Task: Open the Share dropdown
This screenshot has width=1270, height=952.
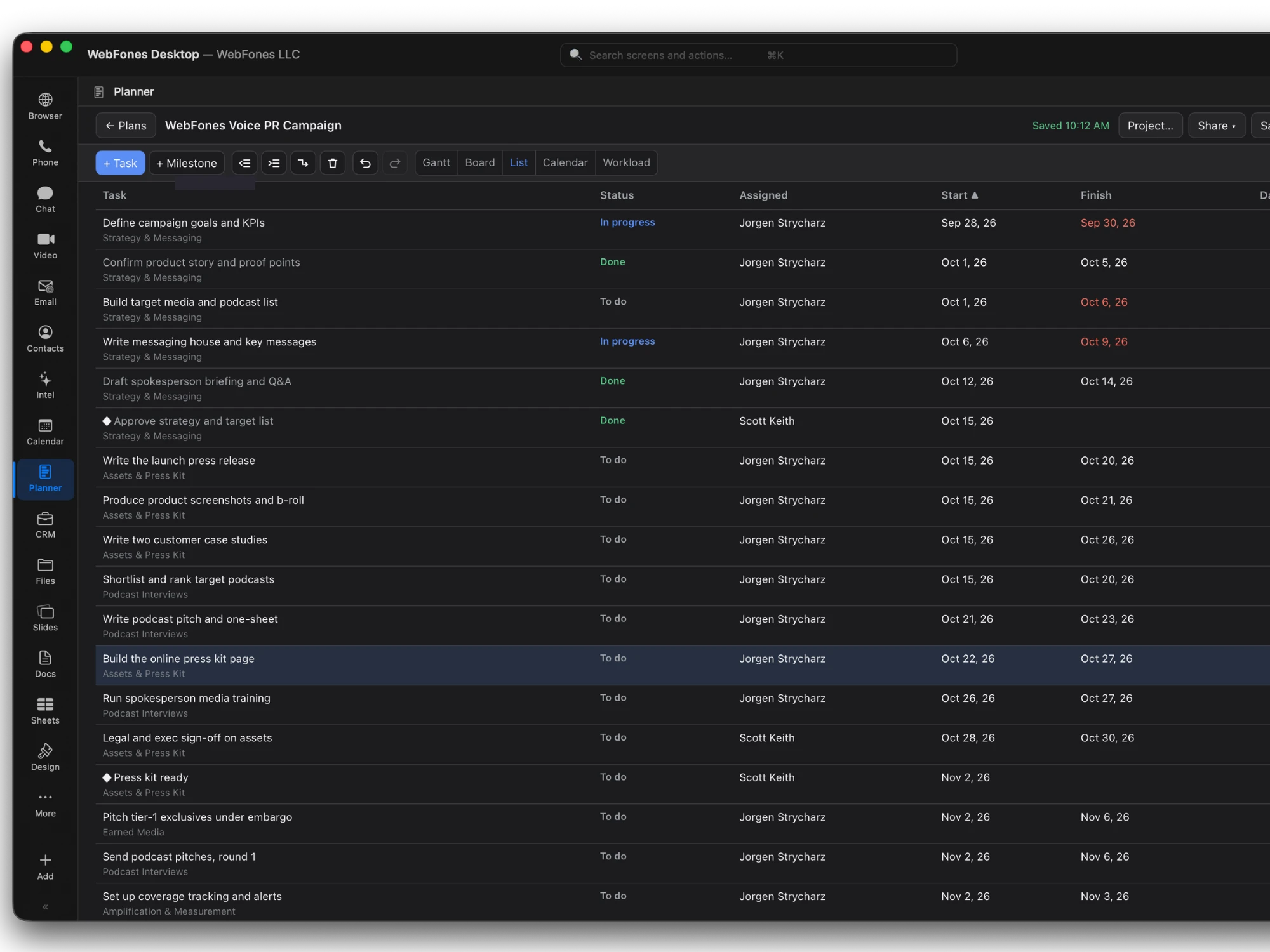Action: tap(1217, 126)
